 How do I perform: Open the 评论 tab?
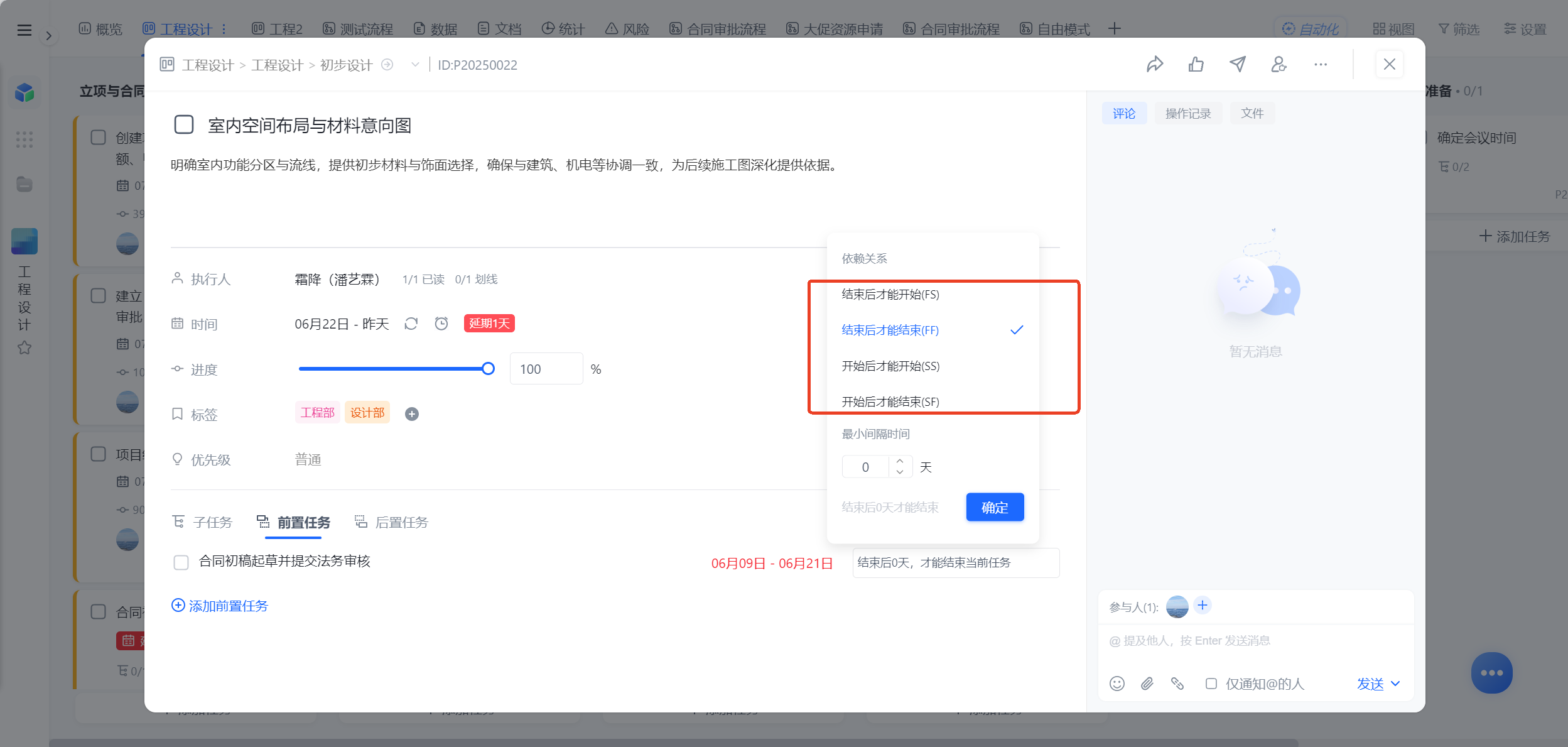coord(1124,113)
